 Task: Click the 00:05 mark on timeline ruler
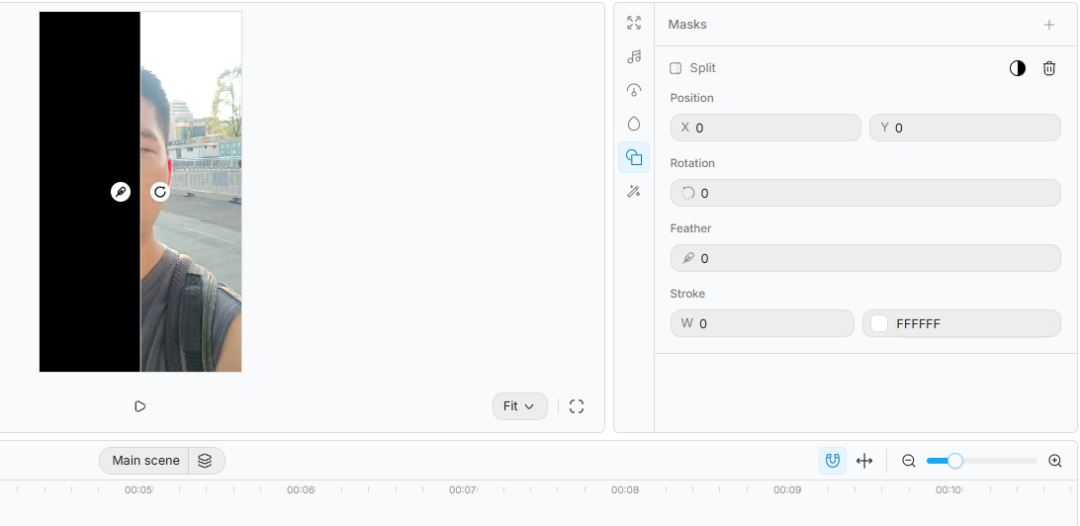click(x=138, y=490)
